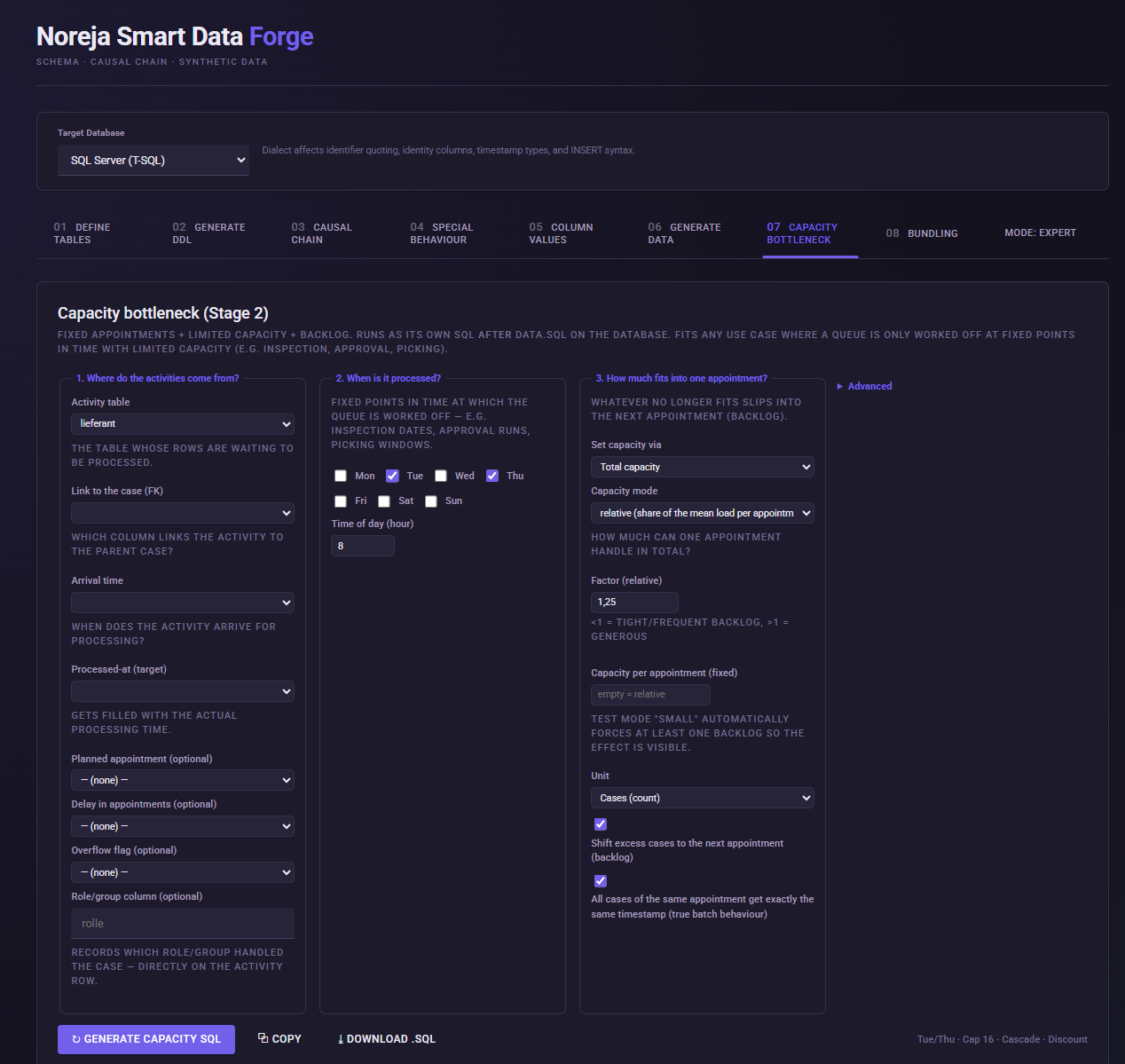Screen dimensions: 1125x1064
Task: Enable the Mon weekday checkbox
Action: click(x=341, y=476)
